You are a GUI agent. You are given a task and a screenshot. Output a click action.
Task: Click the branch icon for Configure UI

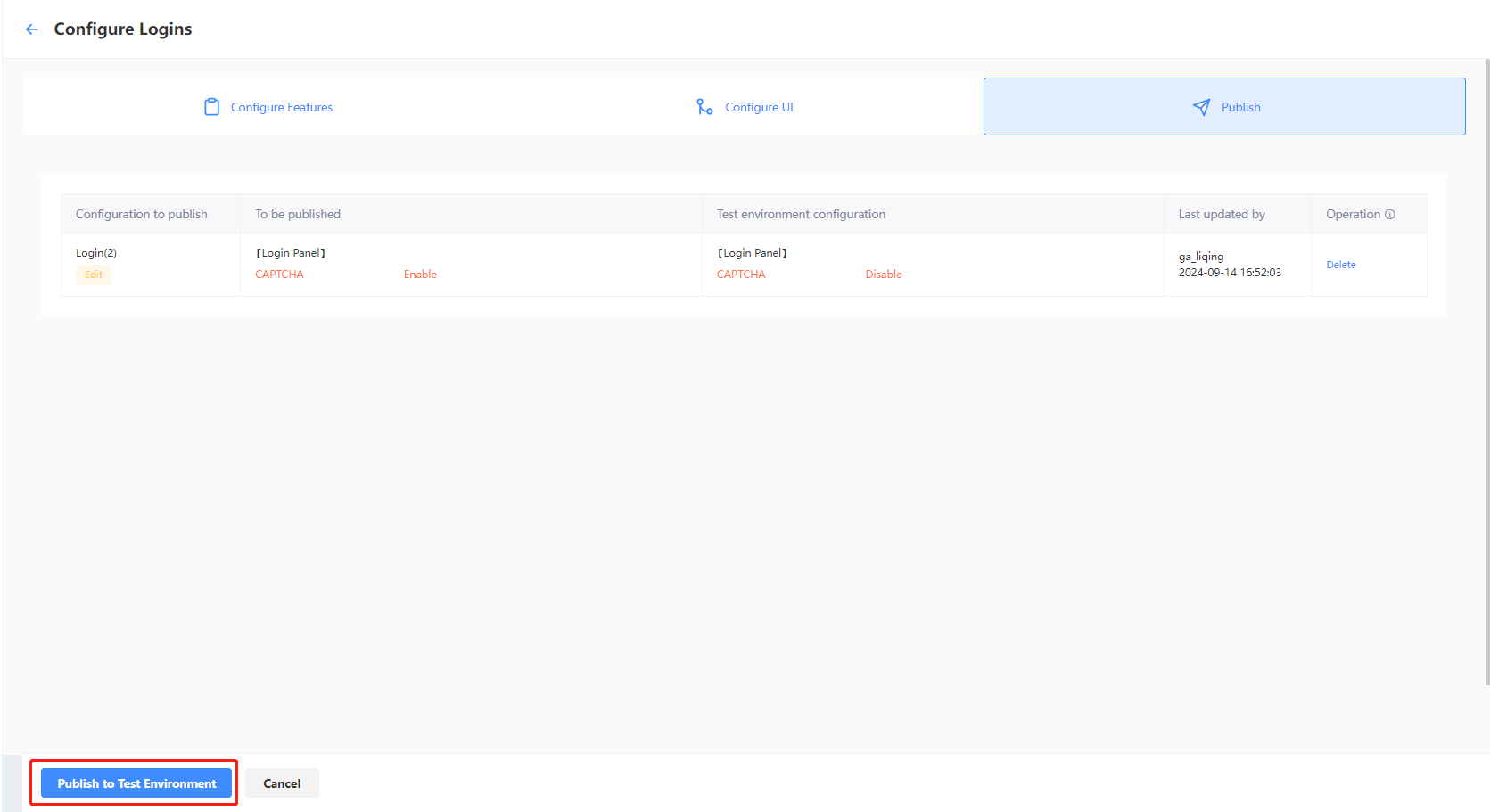click(x=704, y=107)
